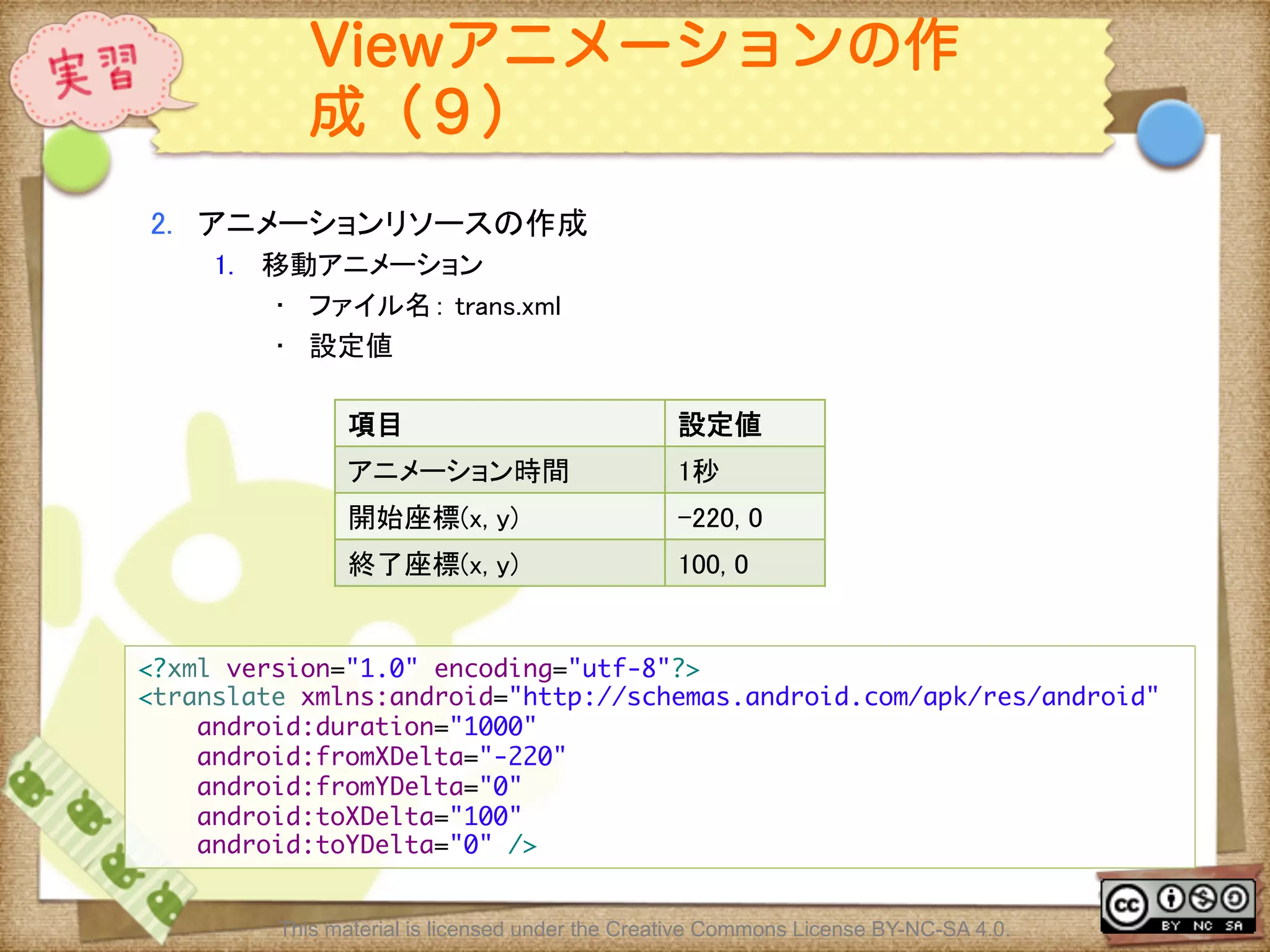Click the blue list number 2.
This screenshot has height=952, width=1270.
click(162, 224)
